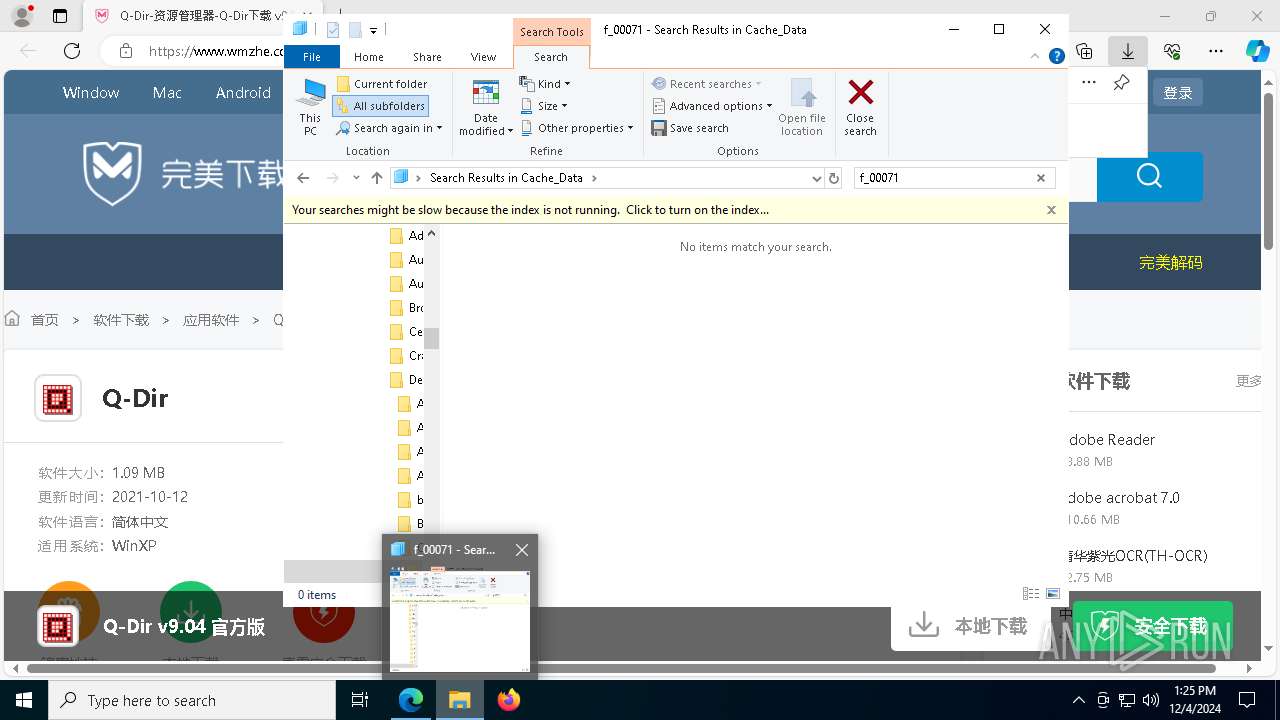Open Edge settings and more menu
Screen dimensions: 1280x720
click(x=1216, y=50)
